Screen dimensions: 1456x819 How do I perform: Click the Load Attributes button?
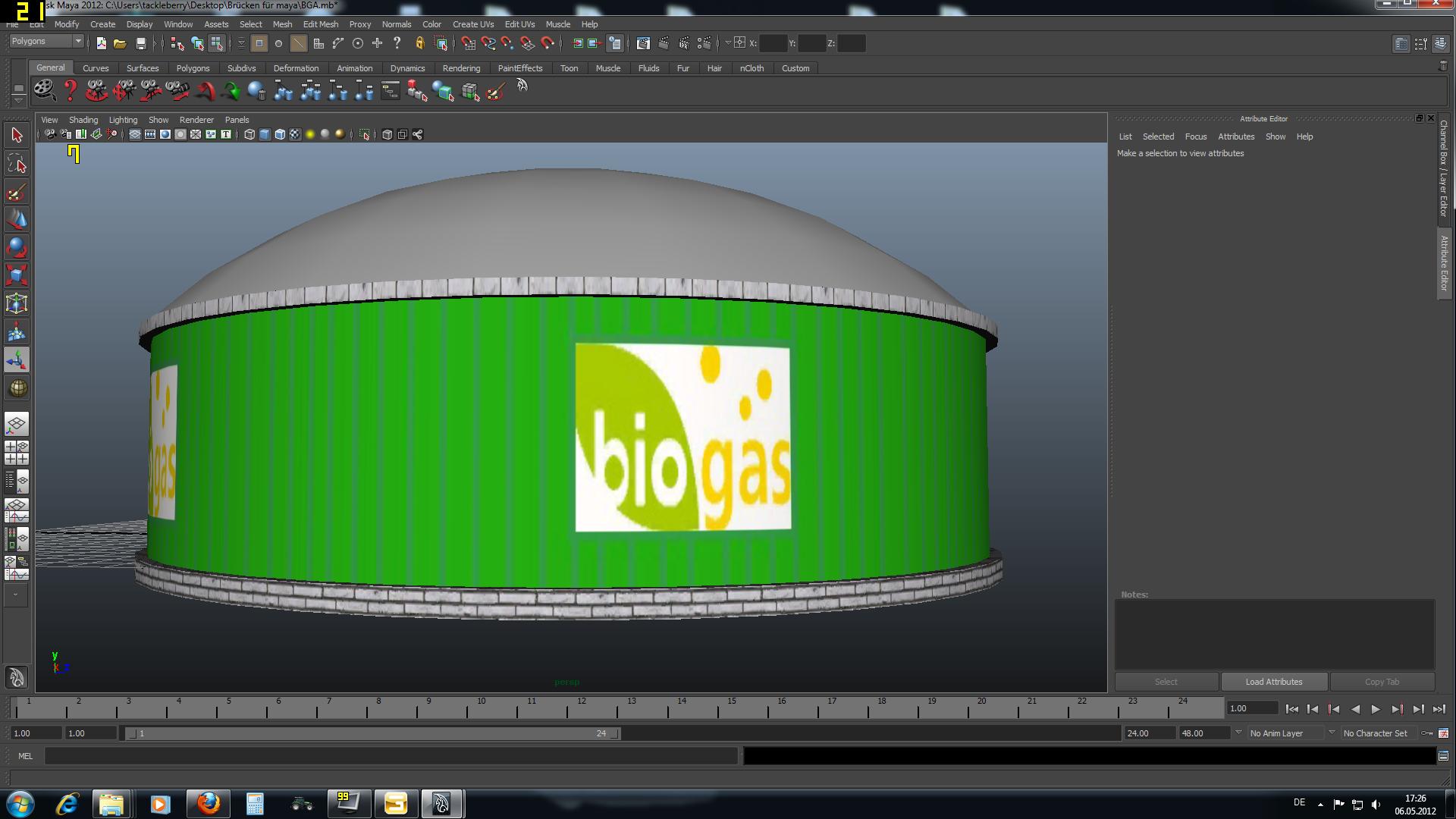[1274, 682]
